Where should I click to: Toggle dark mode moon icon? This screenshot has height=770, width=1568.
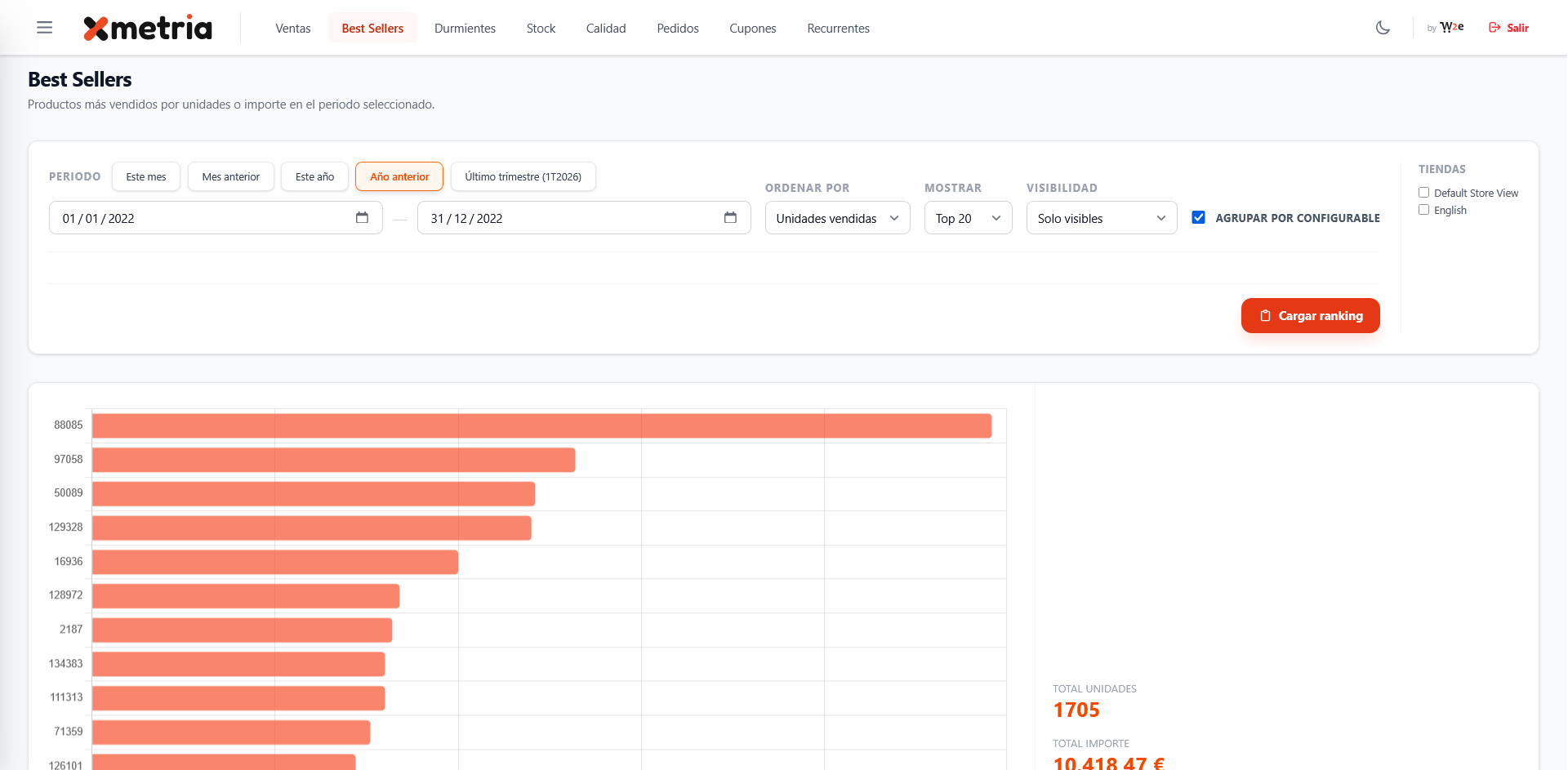(1383, 28)
